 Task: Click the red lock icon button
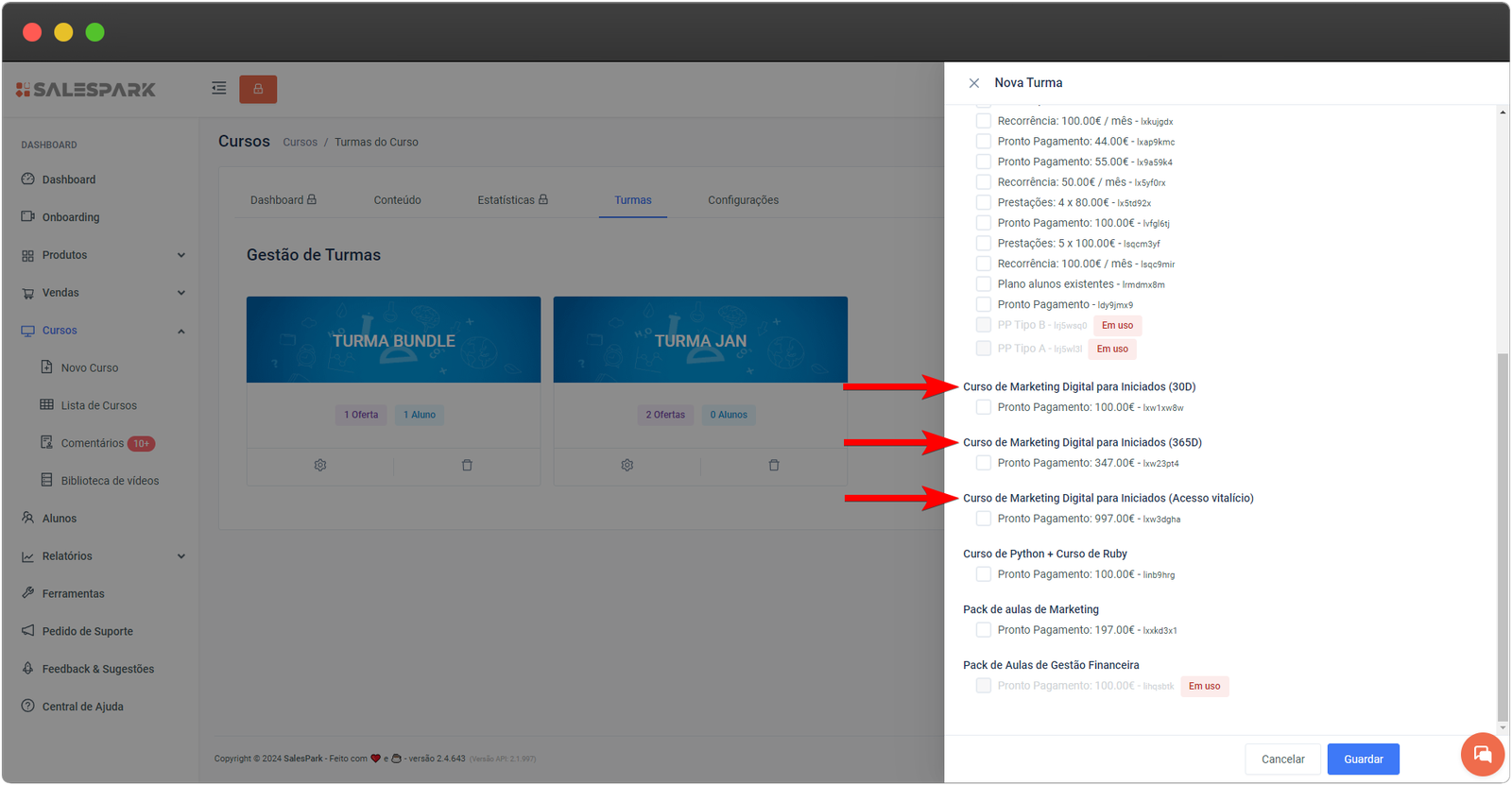tap(258, 89)
